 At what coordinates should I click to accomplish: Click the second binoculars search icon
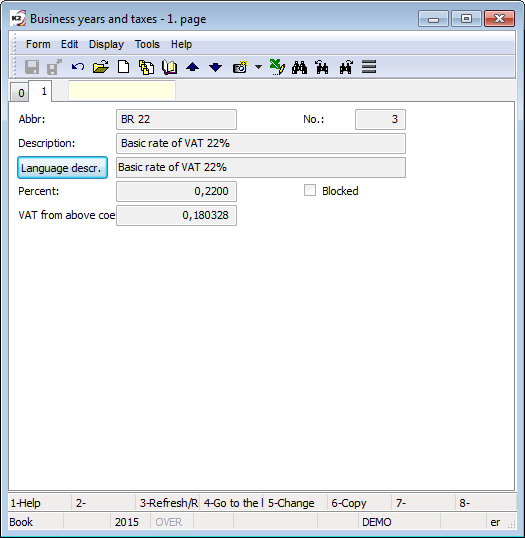322,67
